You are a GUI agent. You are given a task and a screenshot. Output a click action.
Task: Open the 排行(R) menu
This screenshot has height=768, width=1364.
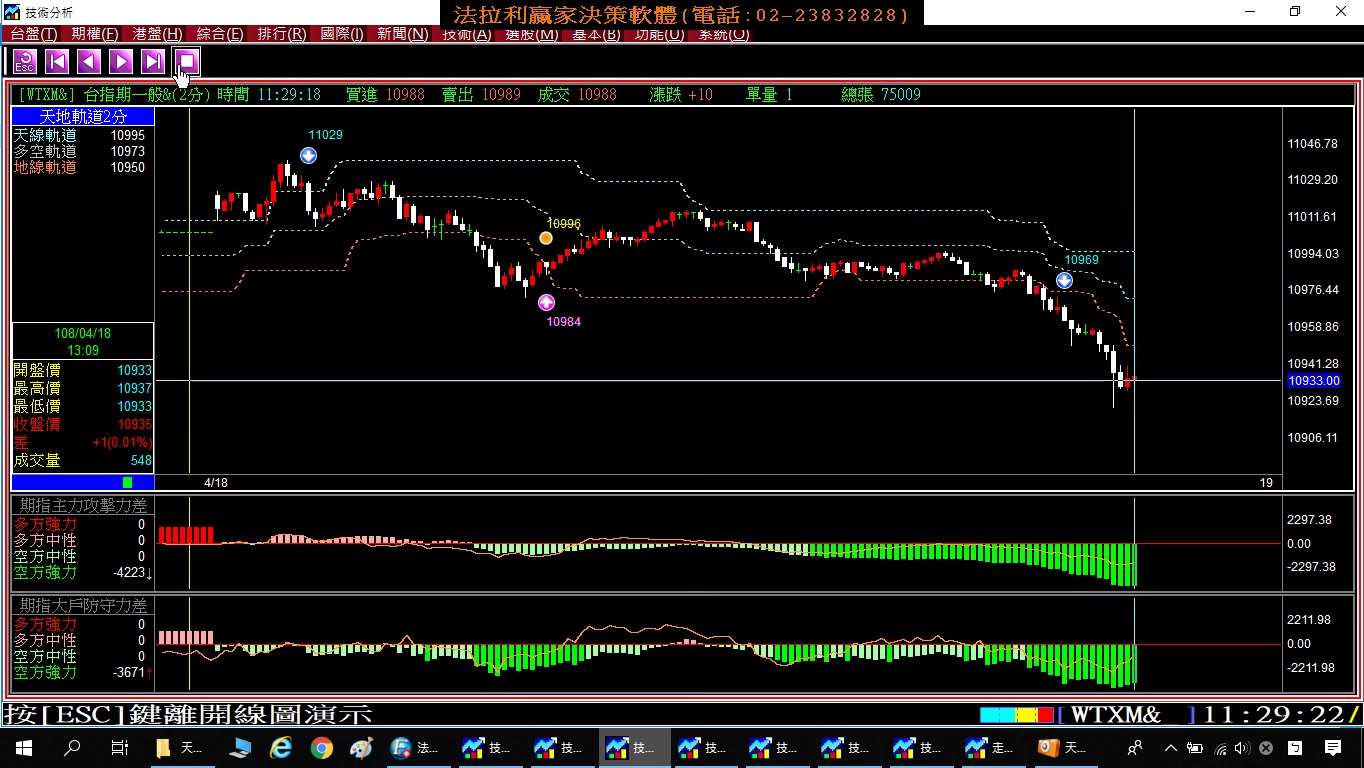click(282, 34)
